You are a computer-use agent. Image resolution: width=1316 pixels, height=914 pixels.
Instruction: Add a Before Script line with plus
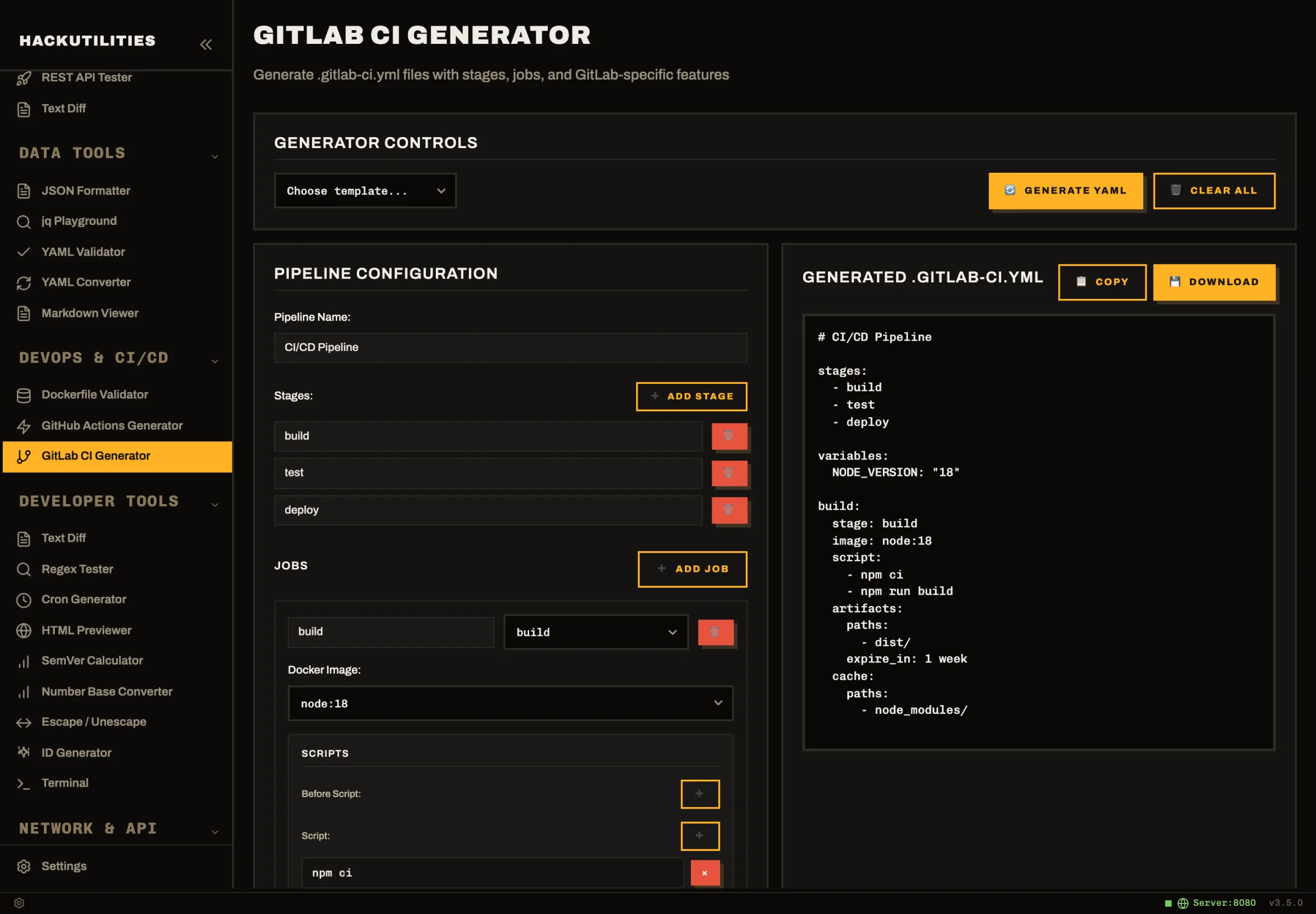pyautogui.click(x=700, y=794)
